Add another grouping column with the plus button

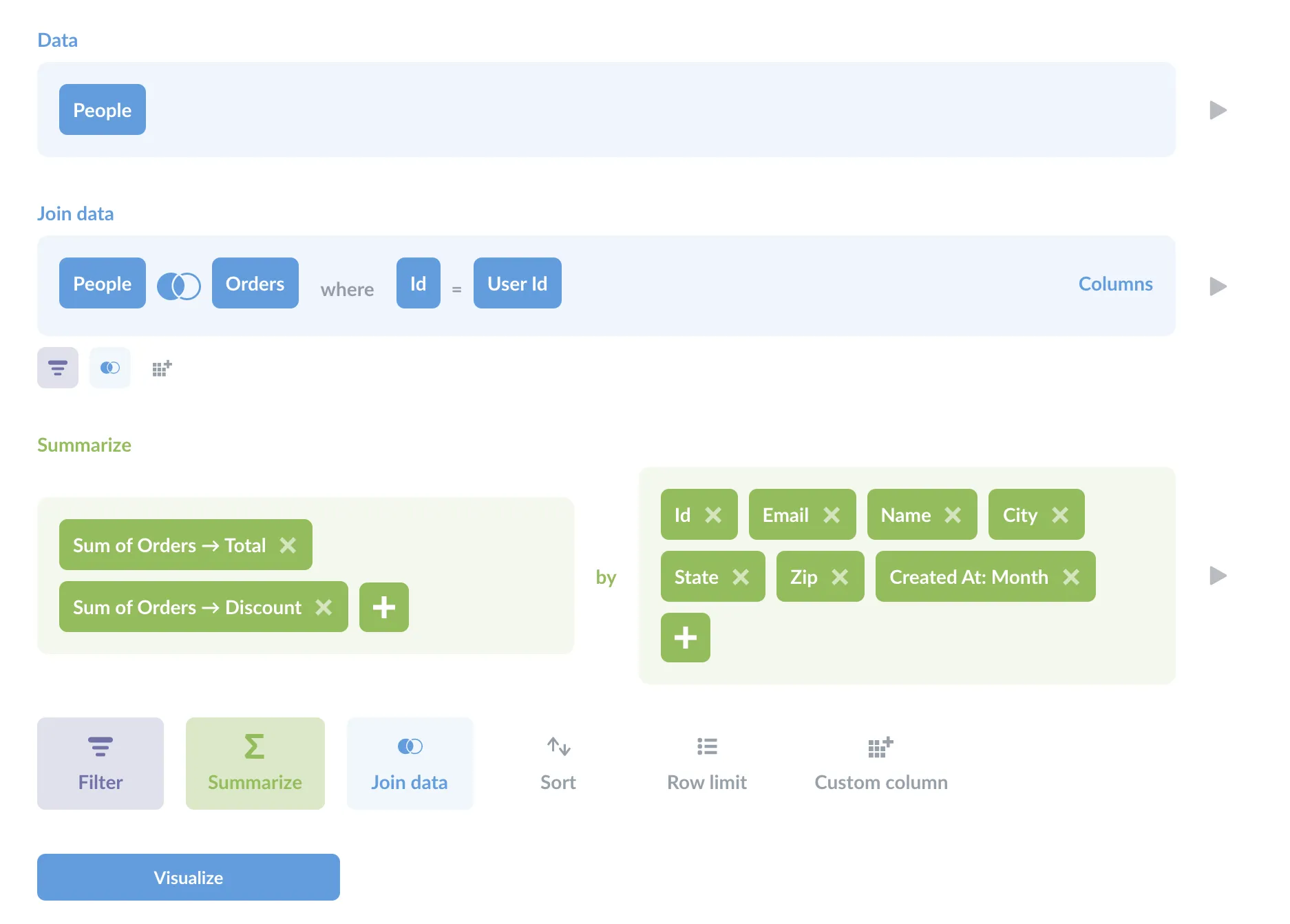click(x=685, y=638)
